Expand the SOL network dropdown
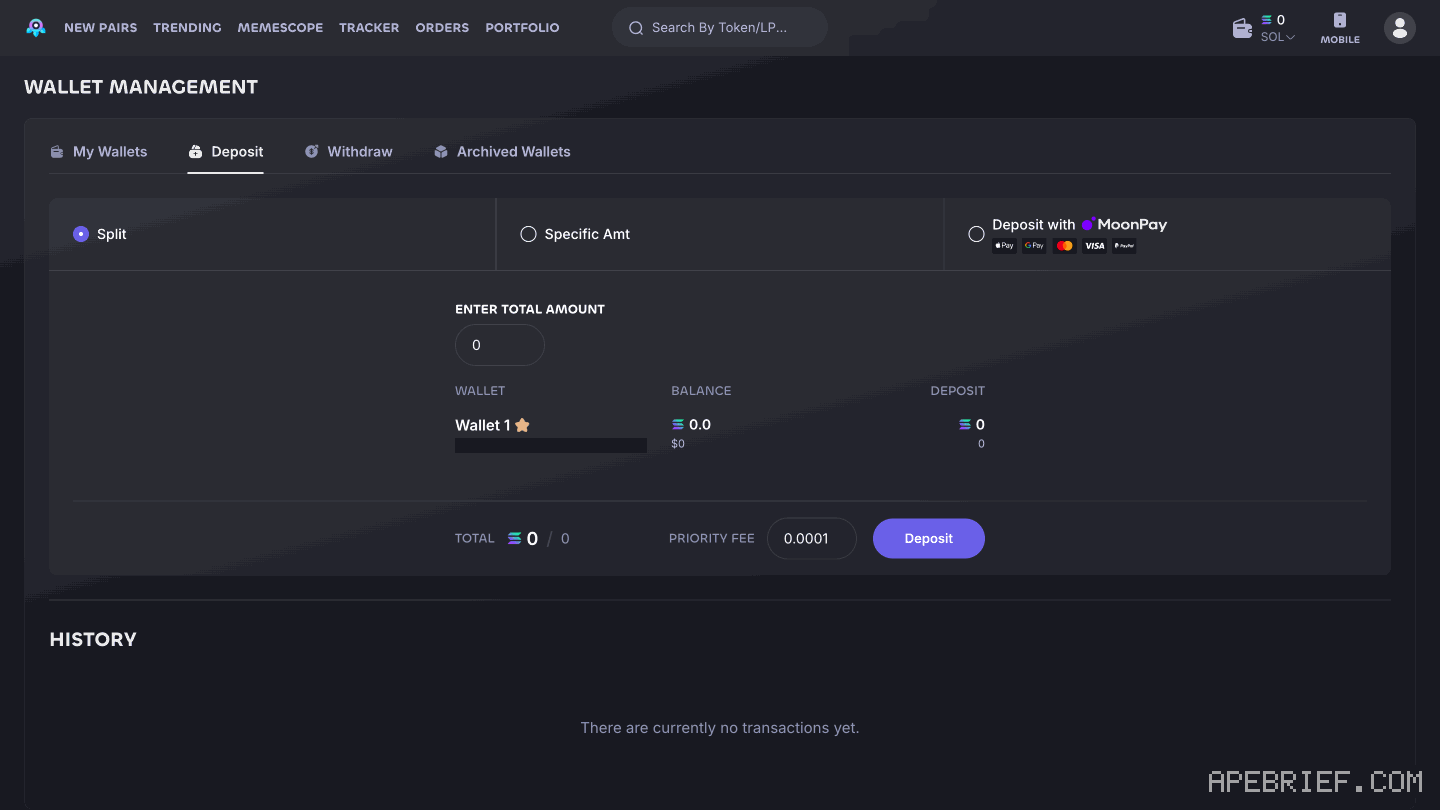1440x810 pixels. coord(1278,37)
